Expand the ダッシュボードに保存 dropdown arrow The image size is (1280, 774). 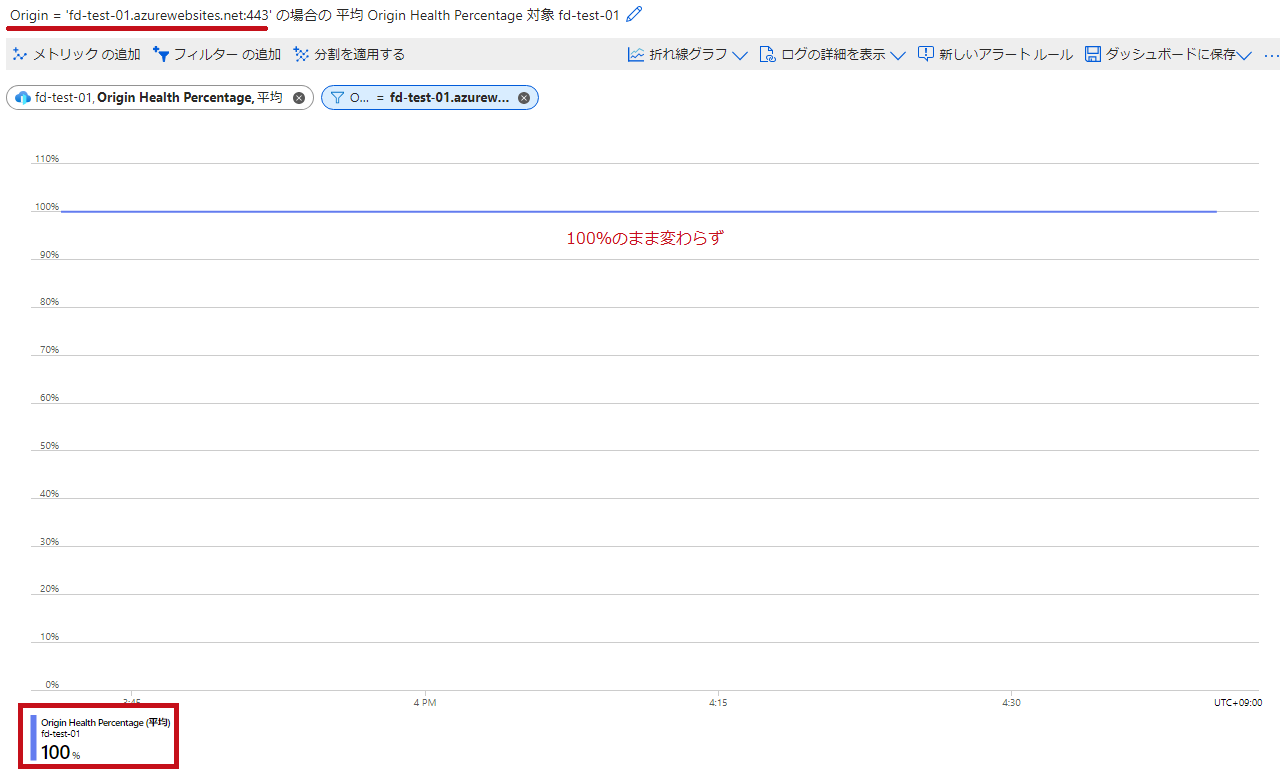coord(1244,56)
